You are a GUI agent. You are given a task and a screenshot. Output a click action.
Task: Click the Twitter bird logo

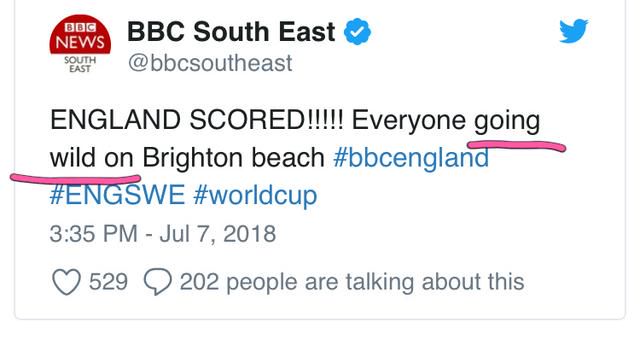pyautogui.click(x=573, y=31)
